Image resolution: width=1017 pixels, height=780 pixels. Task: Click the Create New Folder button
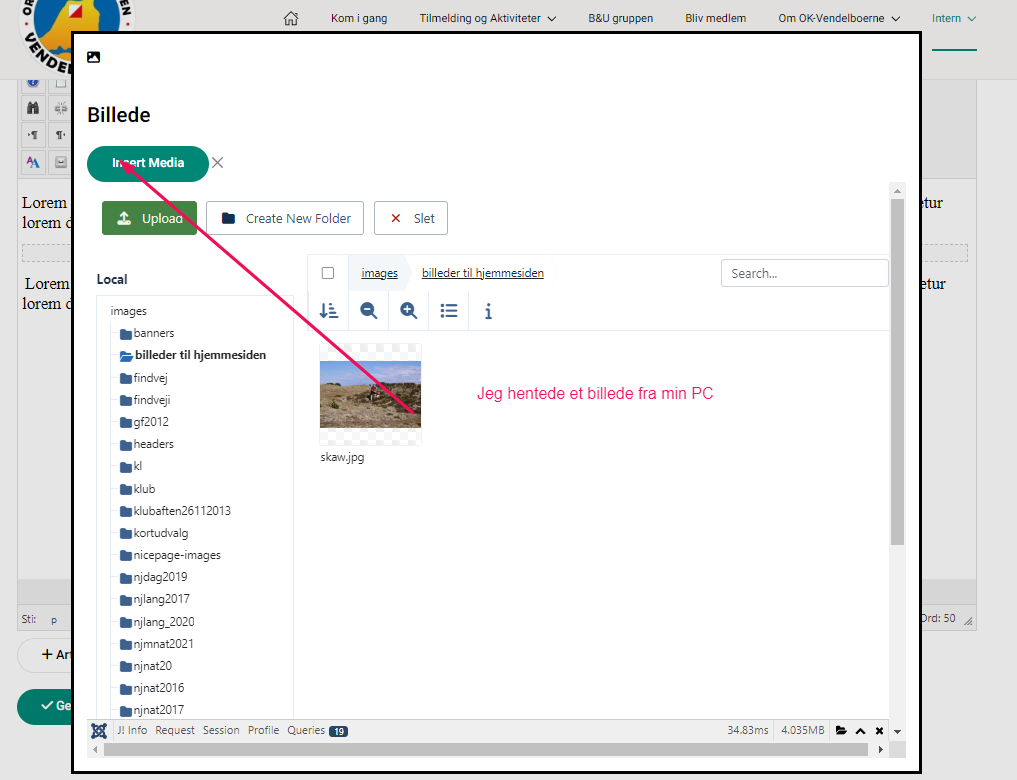click(x=285, y=218)
